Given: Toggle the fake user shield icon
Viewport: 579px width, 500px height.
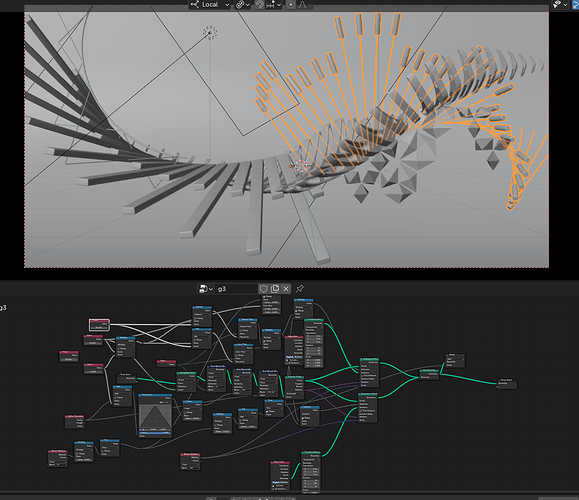Looking at the screenshot, I should click(x=263, y=289).
